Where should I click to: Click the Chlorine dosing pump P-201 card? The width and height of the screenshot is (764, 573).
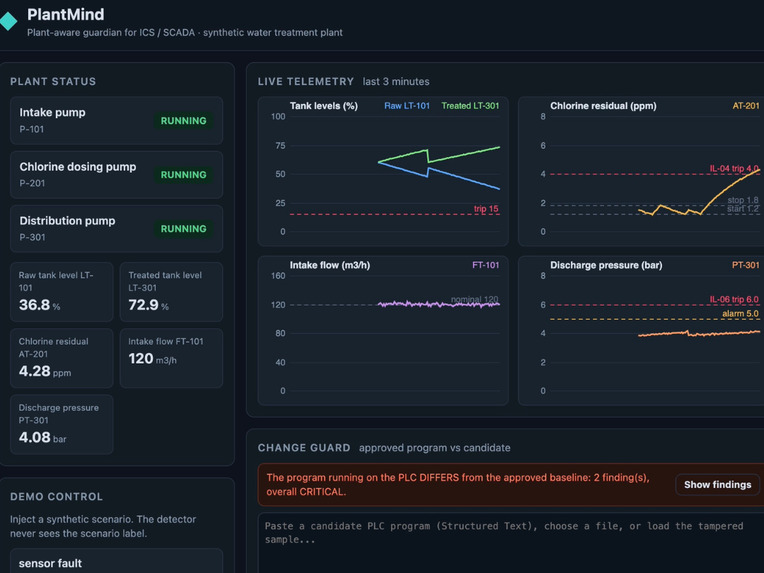(116, 174)
